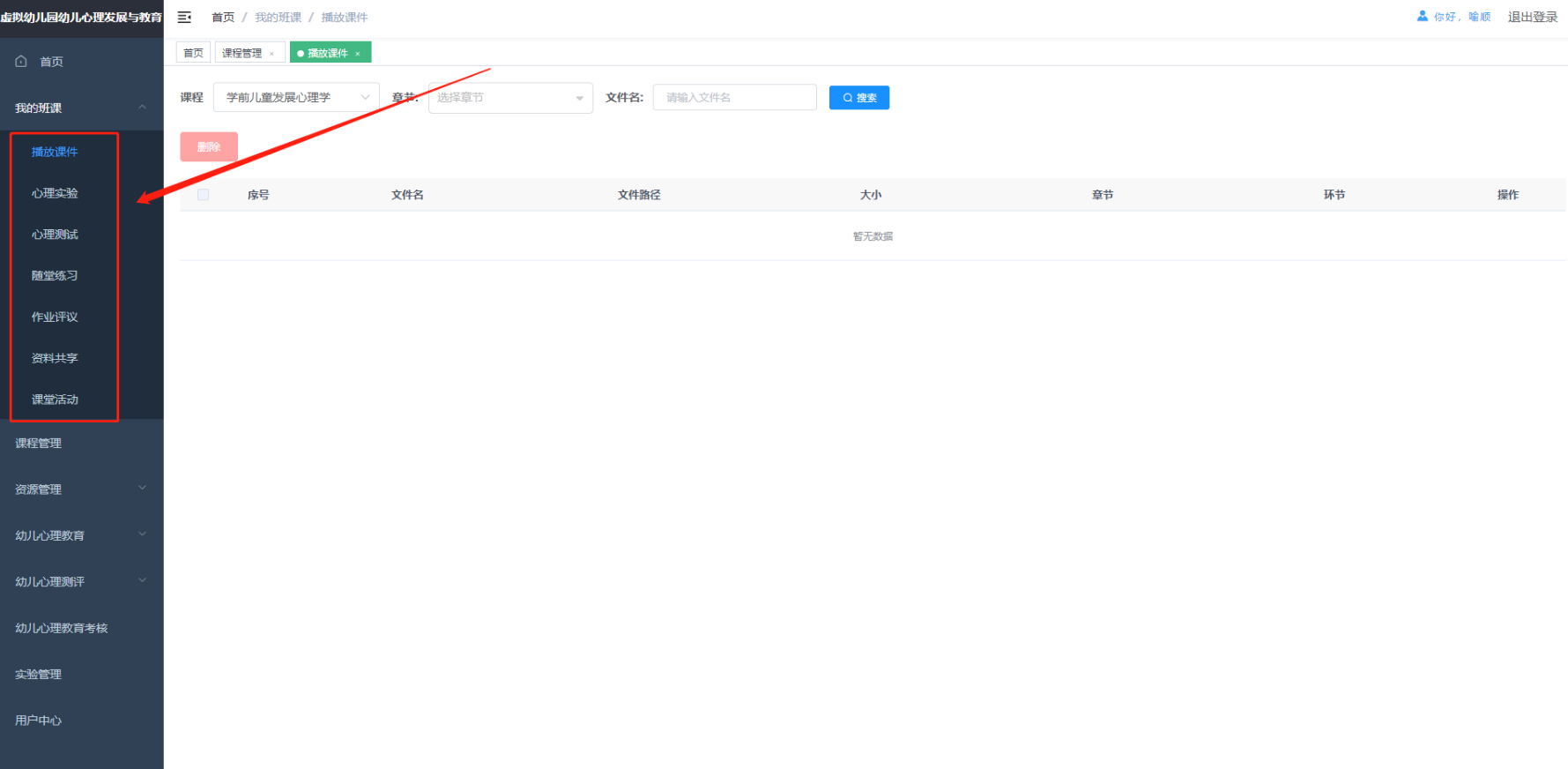Image resolution: width=1568 pixels, height=769 pixels.
Task: Open 心理实验 in sidebar
Action: (x=55, y=193)
